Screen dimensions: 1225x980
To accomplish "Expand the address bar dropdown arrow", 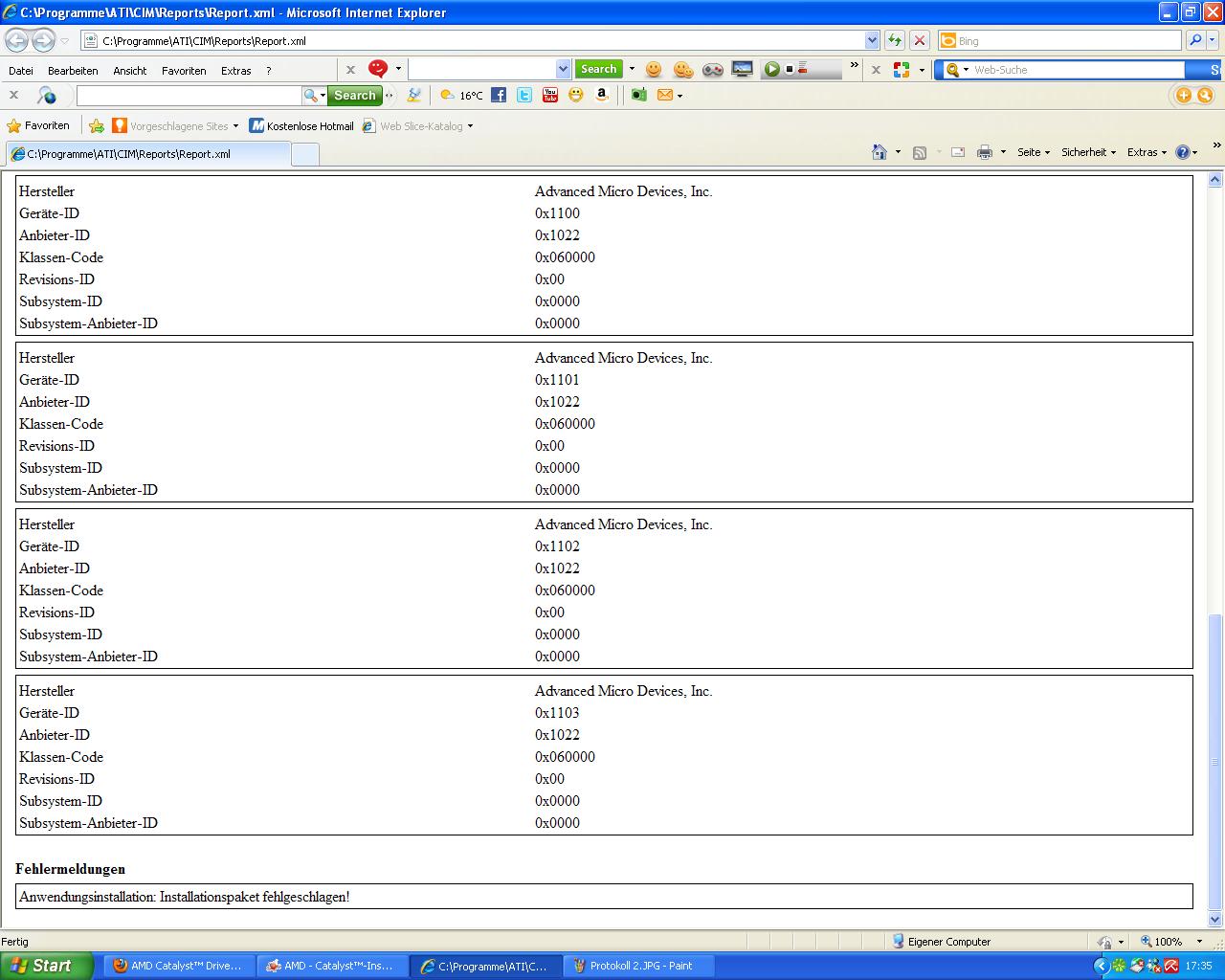I will [x=872, y=40].
